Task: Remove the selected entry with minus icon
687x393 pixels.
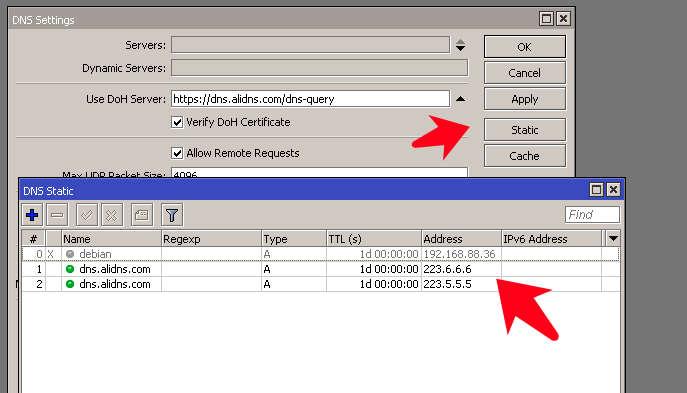Action: point(57,215)
